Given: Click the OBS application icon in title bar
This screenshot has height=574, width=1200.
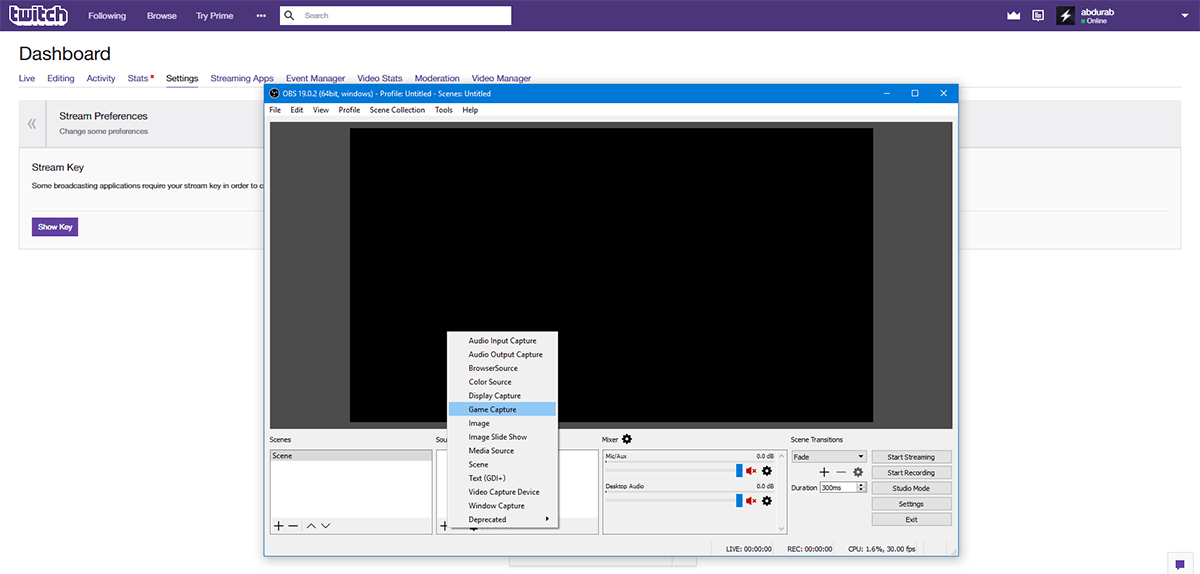Looking at the screenshot, I should [275, 93].
